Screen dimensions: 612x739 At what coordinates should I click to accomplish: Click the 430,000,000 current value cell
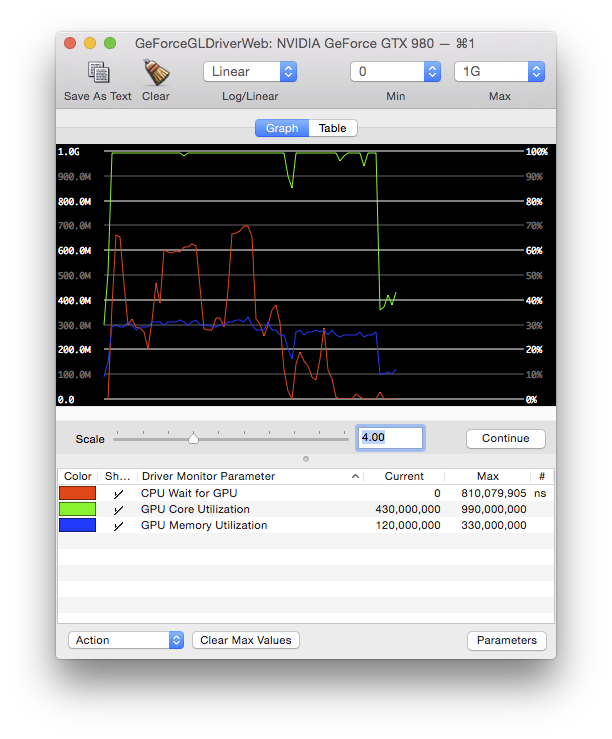coord(408,509)
